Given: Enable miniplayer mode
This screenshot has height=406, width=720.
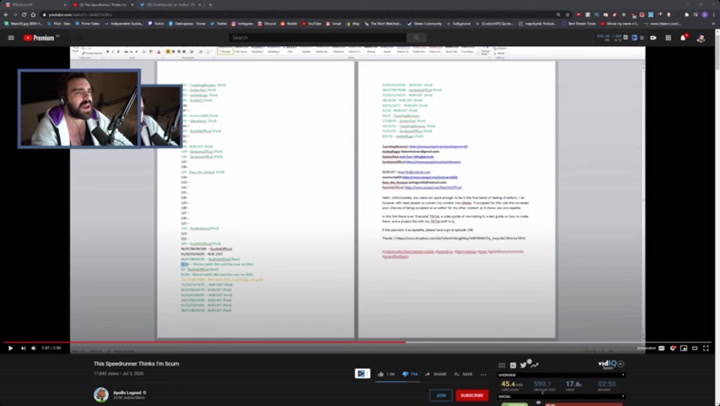Looking at the screenshot, I should click(x=684, y=348).
